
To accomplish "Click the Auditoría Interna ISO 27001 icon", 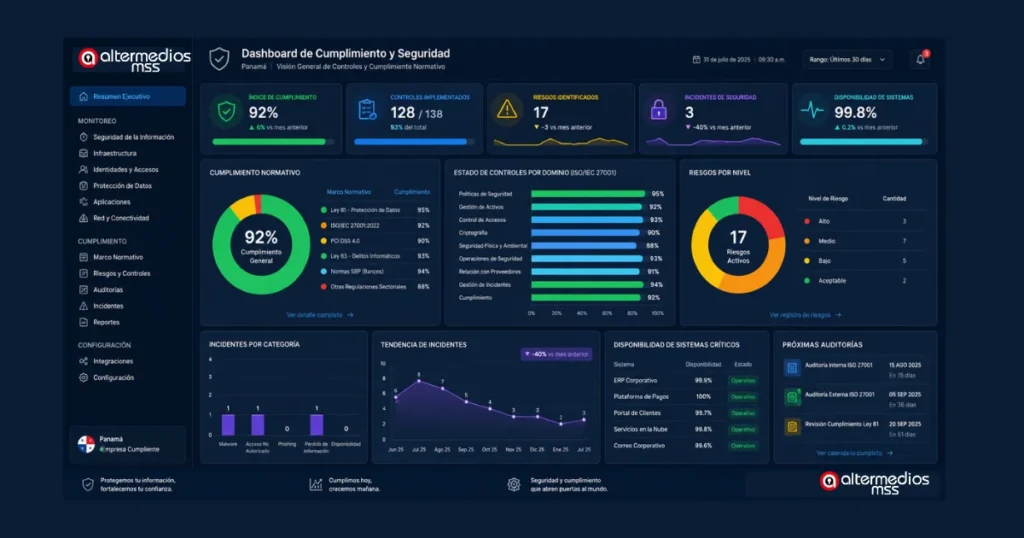I will coord(792,368).
